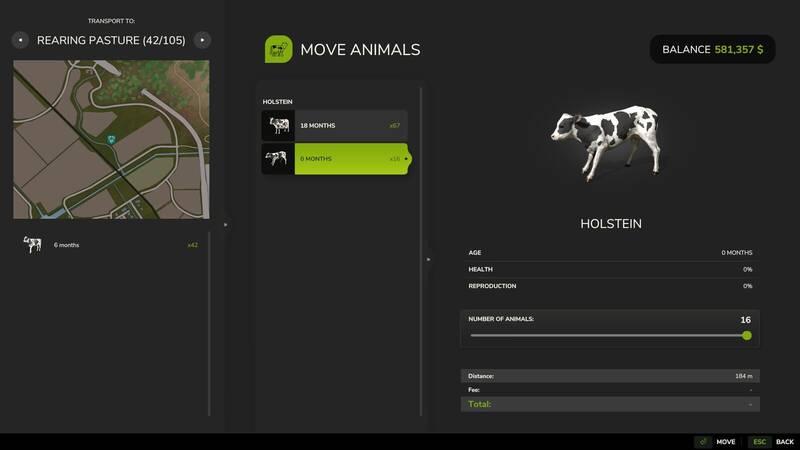Click the key icon beside MOVE
This screenshot has height=450, width=800.
[703, 441]
